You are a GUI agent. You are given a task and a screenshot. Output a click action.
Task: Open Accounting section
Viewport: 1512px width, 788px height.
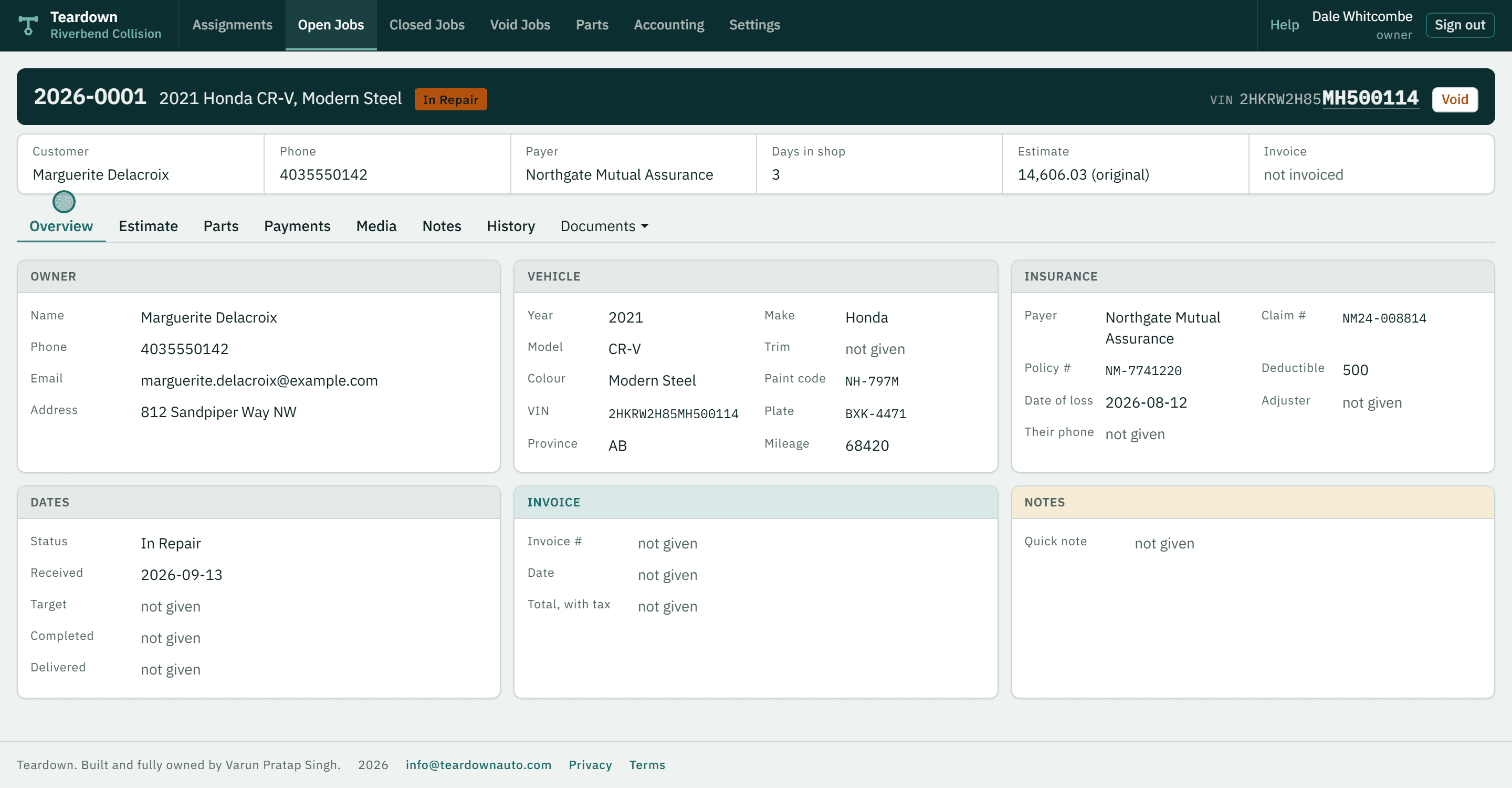click(x=668, y=25)
